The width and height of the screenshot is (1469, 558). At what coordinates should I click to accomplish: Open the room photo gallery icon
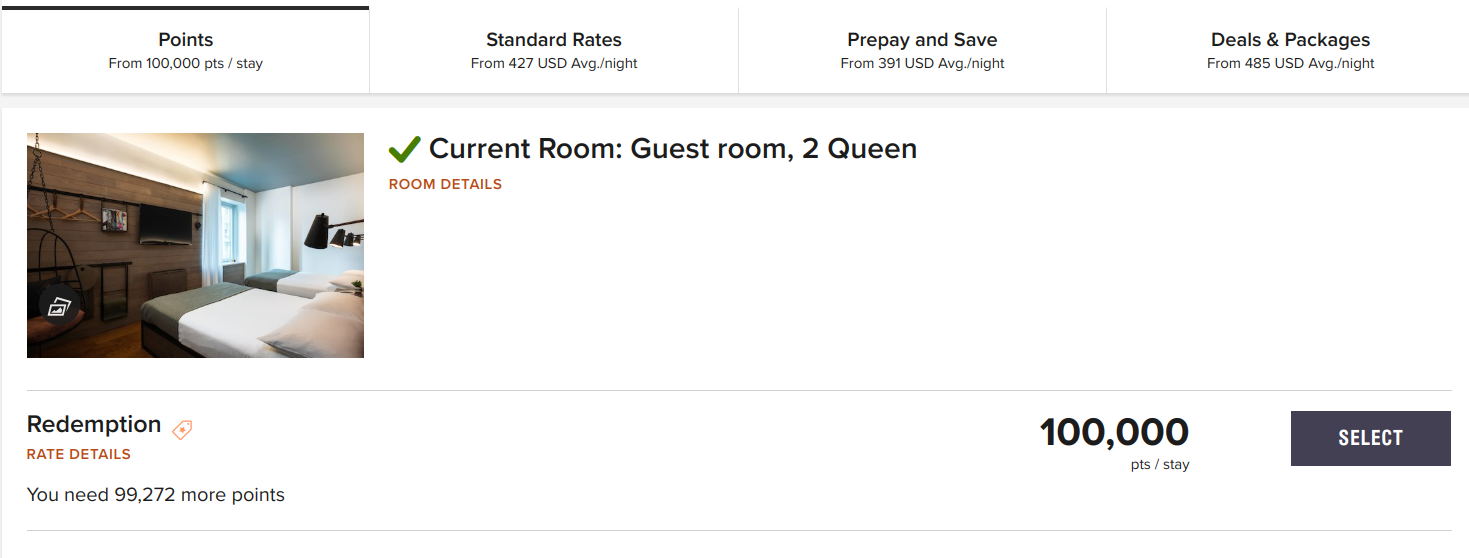click(x=60, y=306)
